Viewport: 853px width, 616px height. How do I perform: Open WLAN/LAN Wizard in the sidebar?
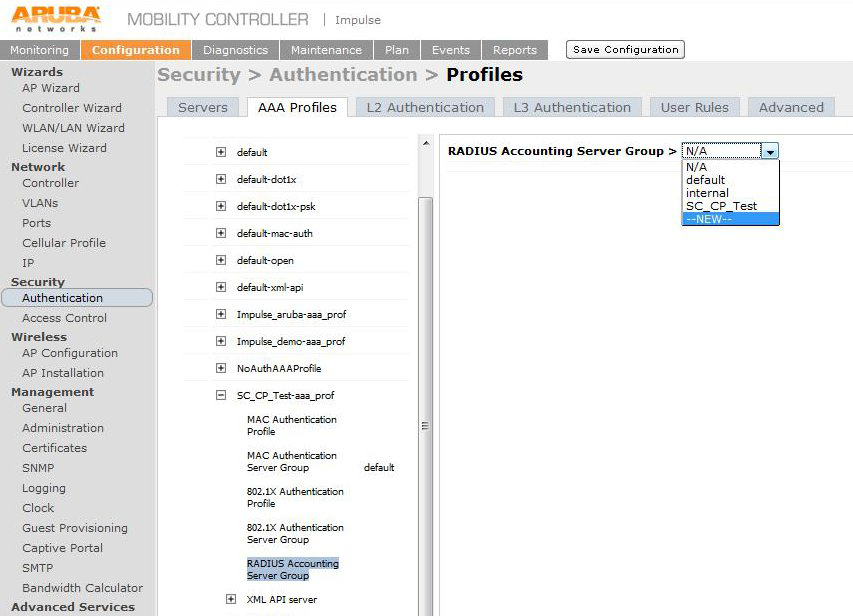(x=73, y=128)
